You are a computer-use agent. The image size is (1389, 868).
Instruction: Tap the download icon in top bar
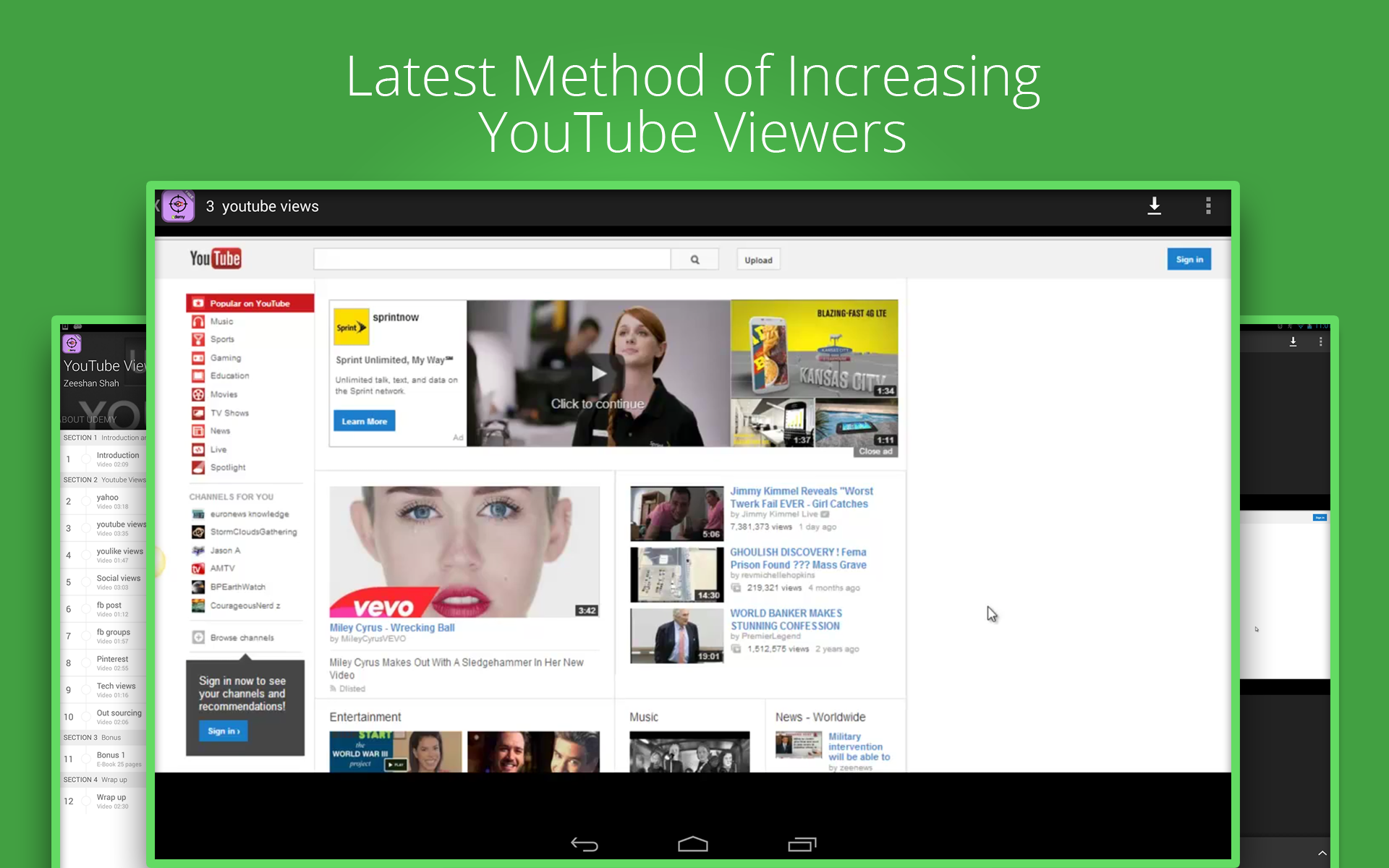(x=1155, y=206)
